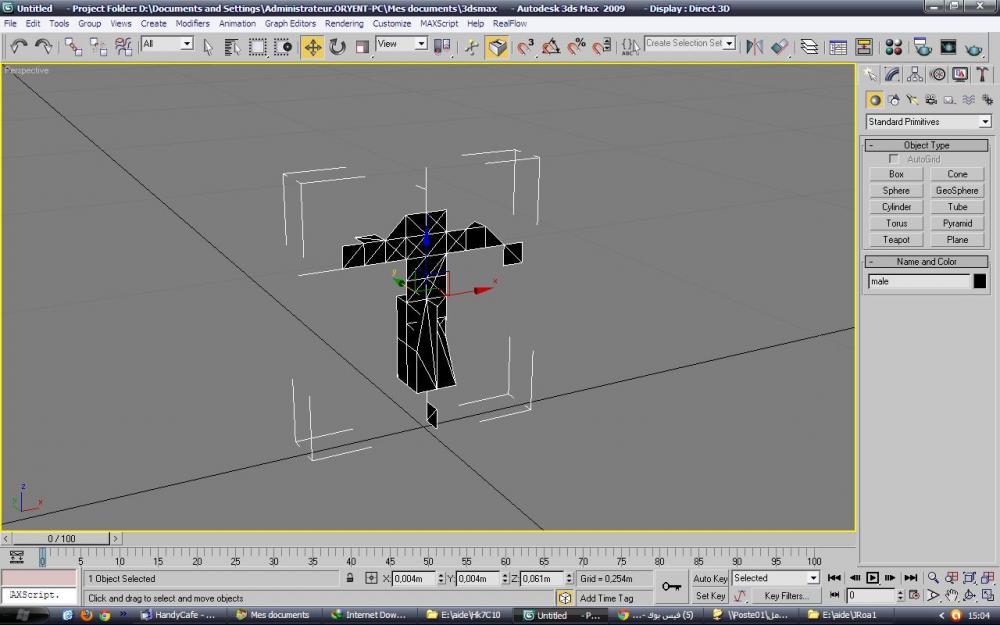Toggle Auto Key animation mode
This screenshot has width=1000, height=625.
click(x=710, y=578)
